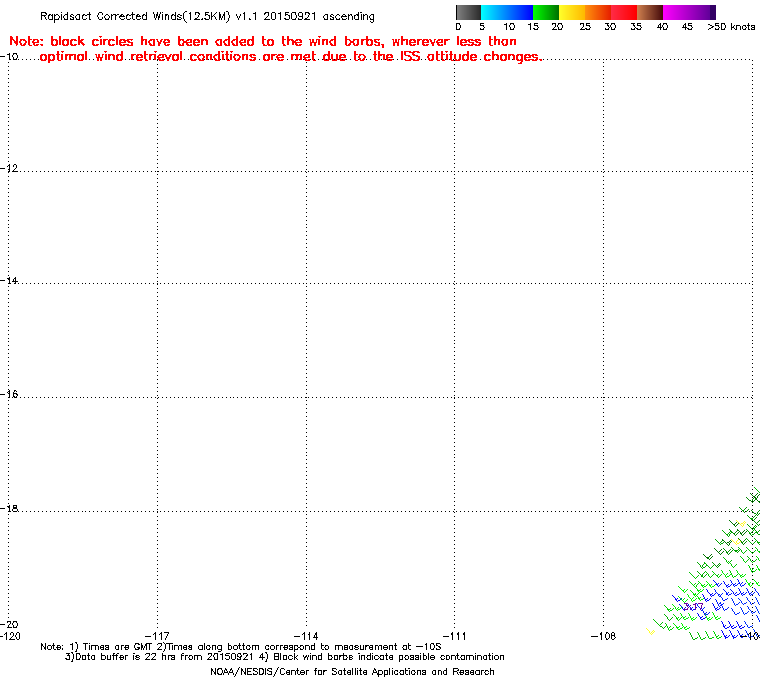Click the '-12' latitude axis label

click(x=9, y=168)
